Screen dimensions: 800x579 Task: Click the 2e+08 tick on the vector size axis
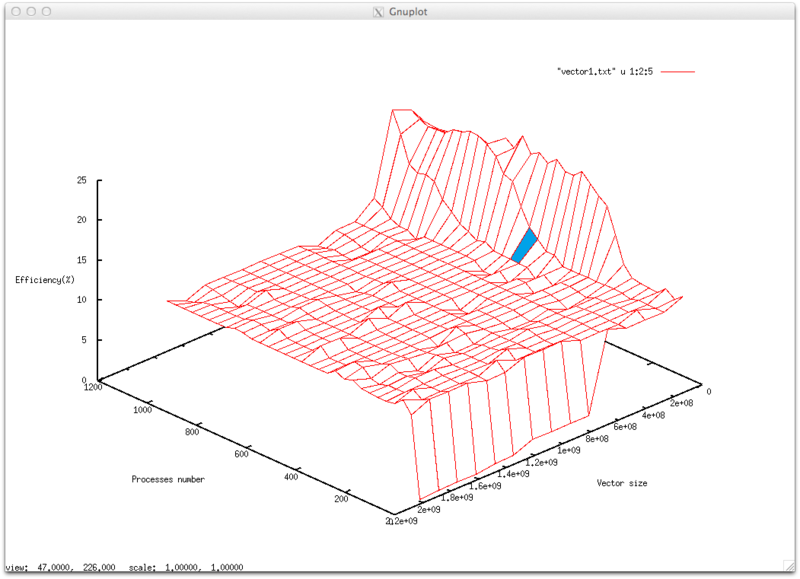tap(682, 403)
